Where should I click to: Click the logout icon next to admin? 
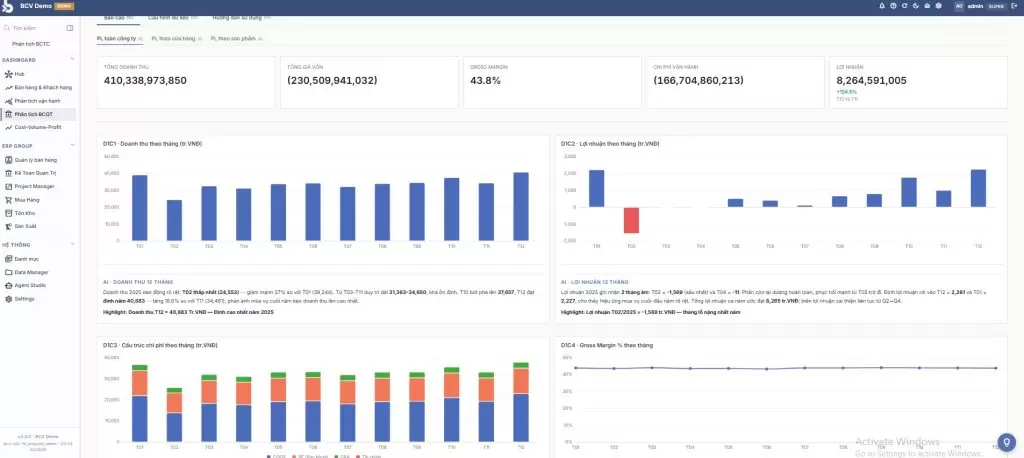tap(1013, 6)
